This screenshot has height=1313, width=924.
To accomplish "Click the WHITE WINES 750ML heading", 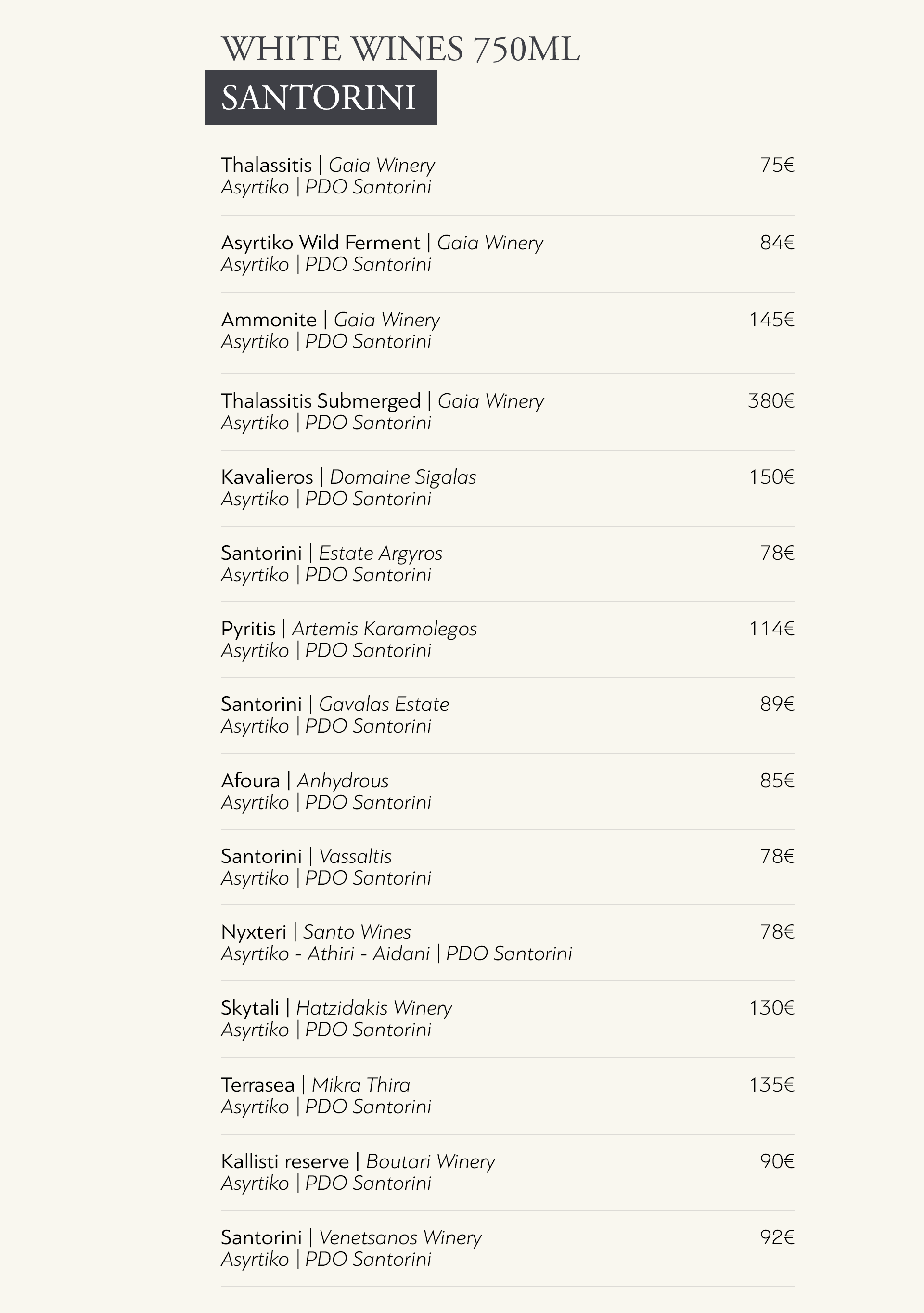I will point(400,49).
